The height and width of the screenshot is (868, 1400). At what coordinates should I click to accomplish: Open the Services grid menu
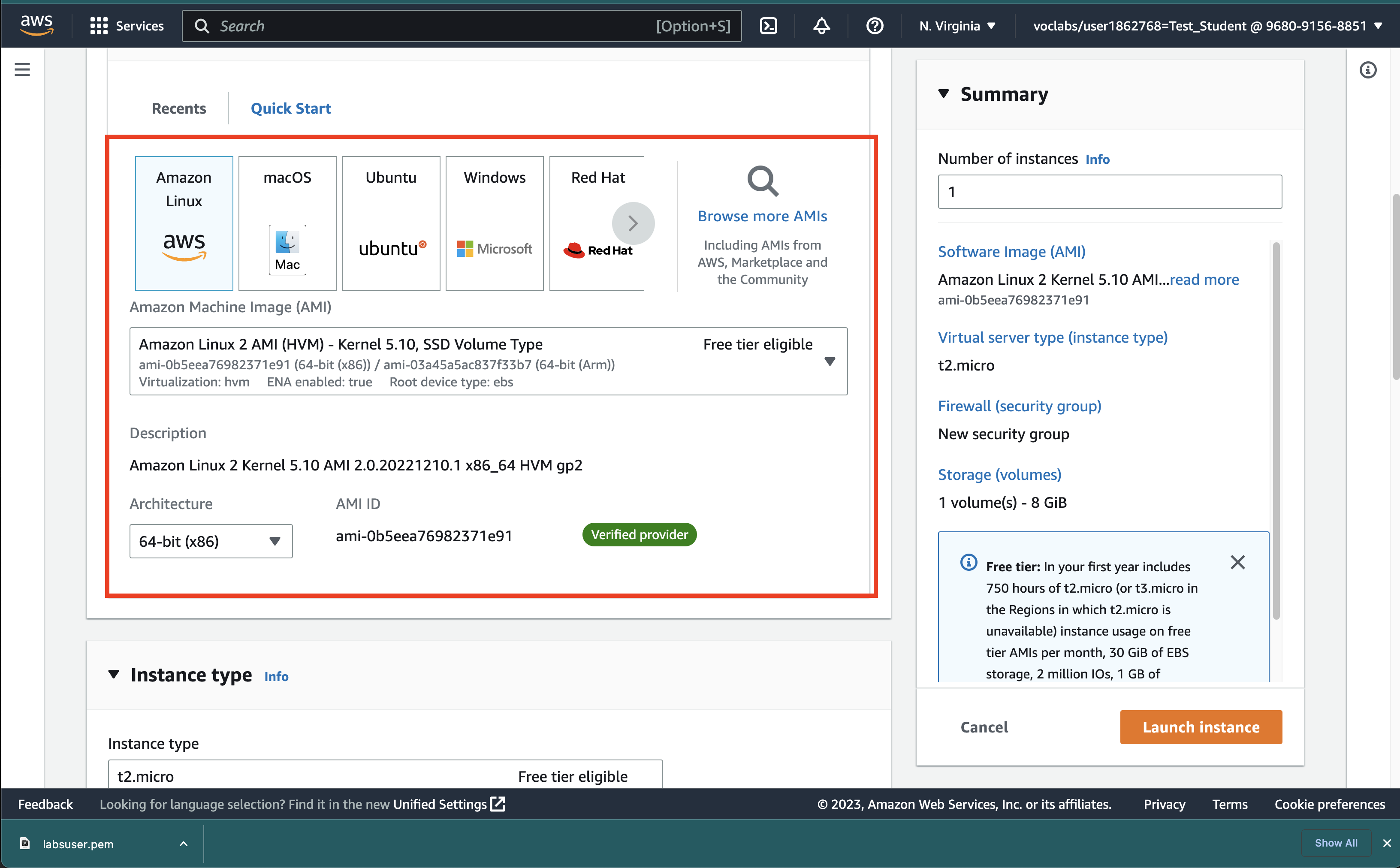point(127,26)
